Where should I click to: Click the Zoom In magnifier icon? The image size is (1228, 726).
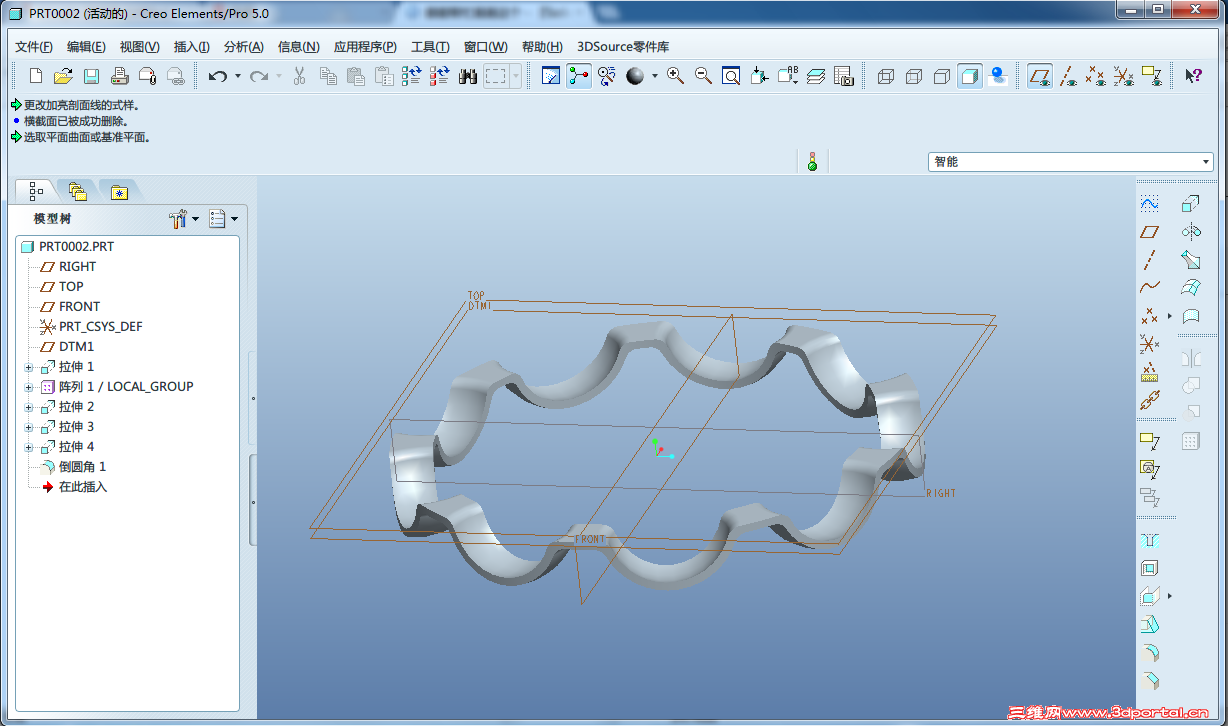[x=675, y=76]
